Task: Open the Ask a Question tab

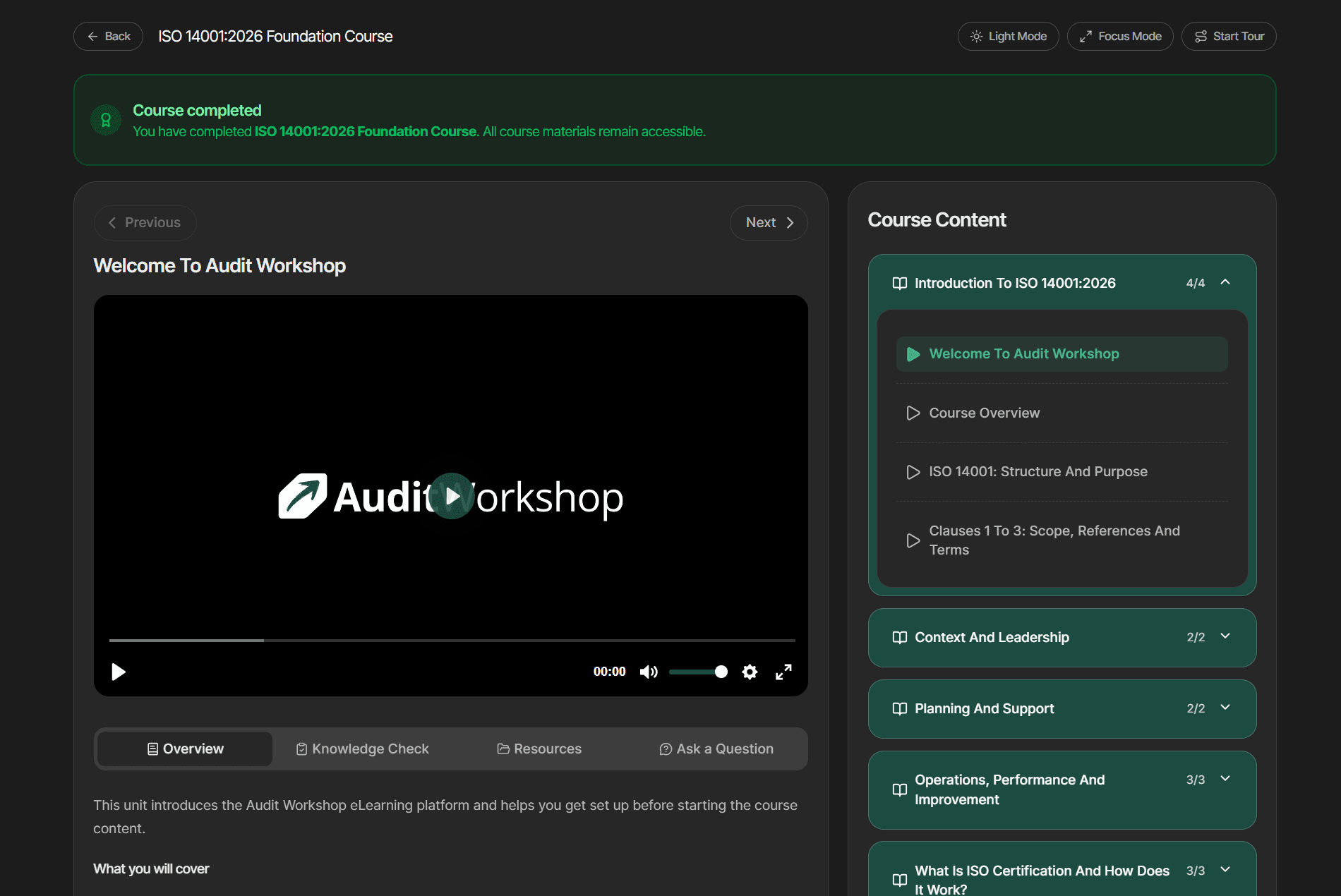Action: click(x=716, y=749)
